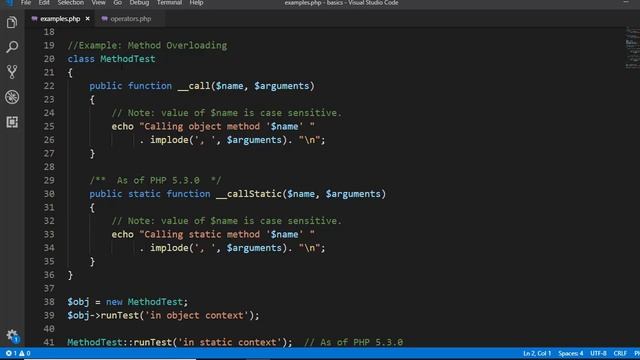The width and height of the screenshot is (640, 360).
Task: Open the Explorer files icon in activity bar
Action: tap(12, 22)
